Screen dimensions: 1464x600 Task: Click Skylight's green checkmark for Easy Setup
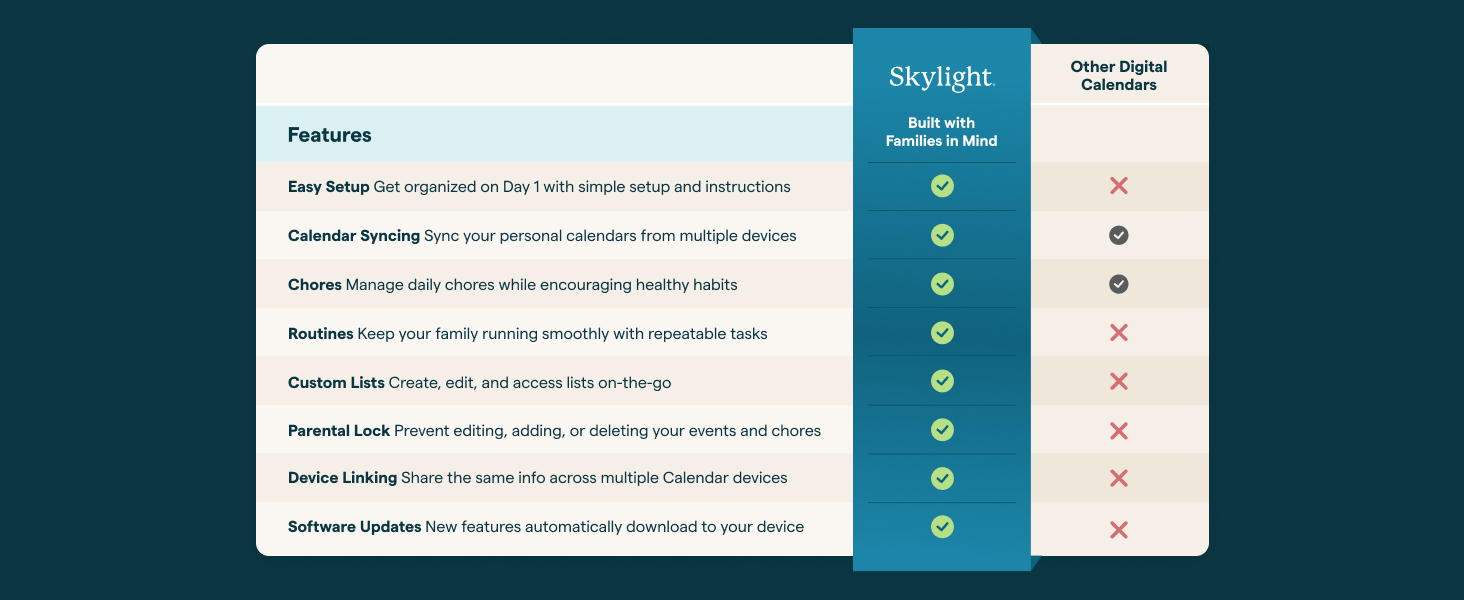[942, 186]
